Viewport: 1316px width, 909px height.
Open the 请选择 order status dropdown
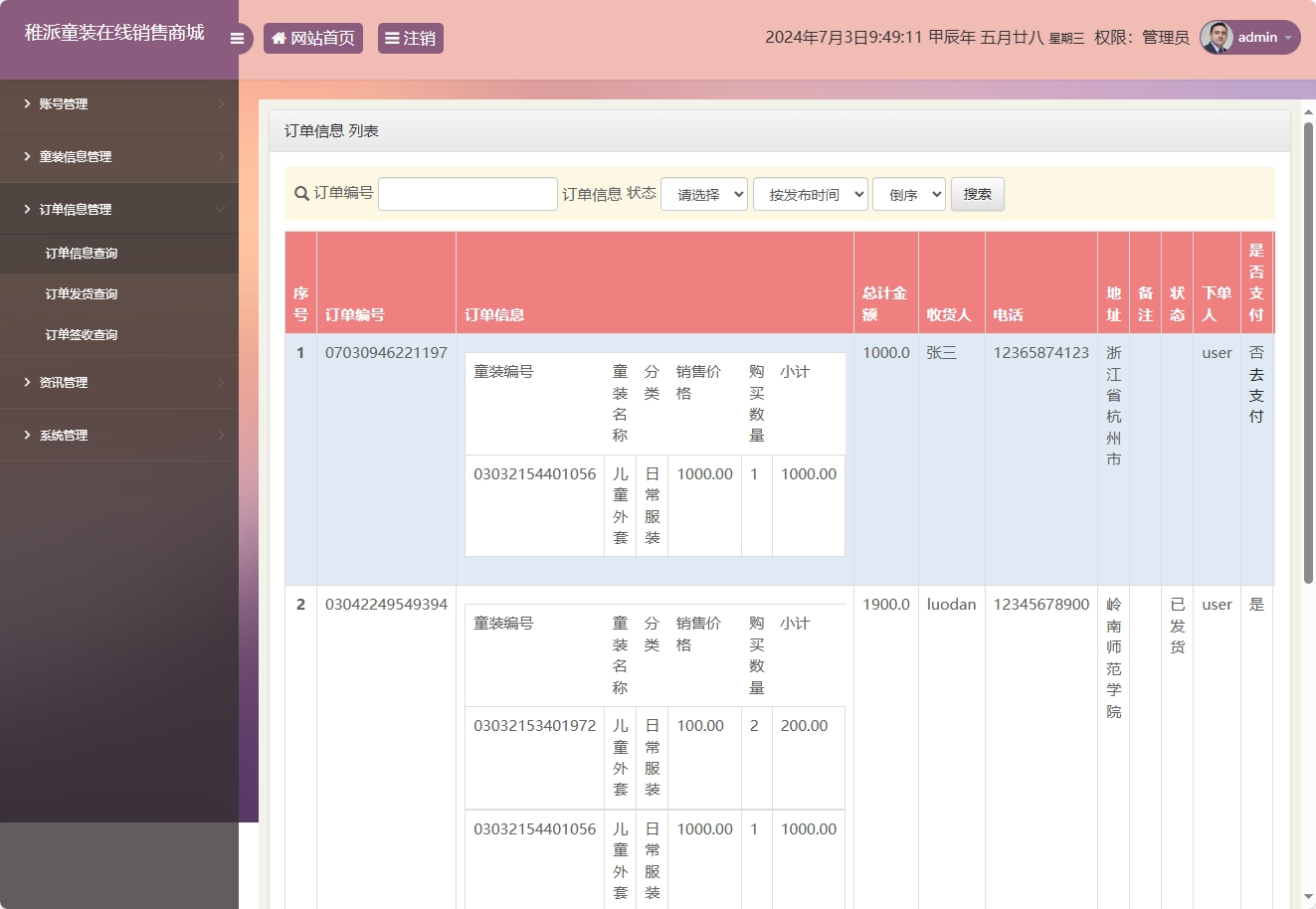[x=704, y=195]
